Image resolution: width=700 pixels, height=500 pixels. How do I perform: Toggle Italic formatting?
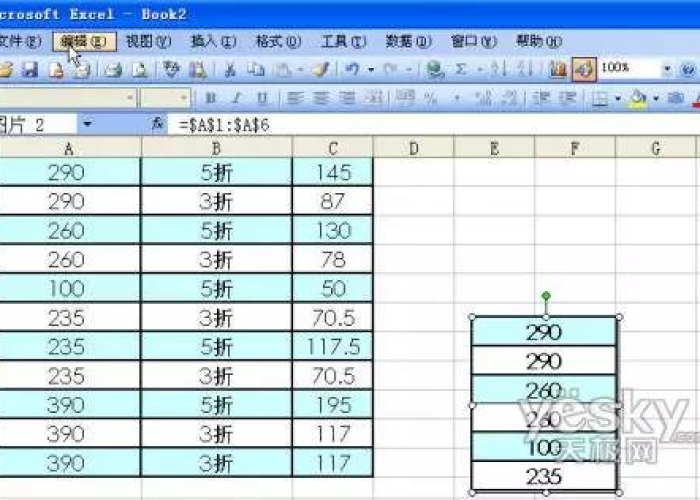(237, 98)
